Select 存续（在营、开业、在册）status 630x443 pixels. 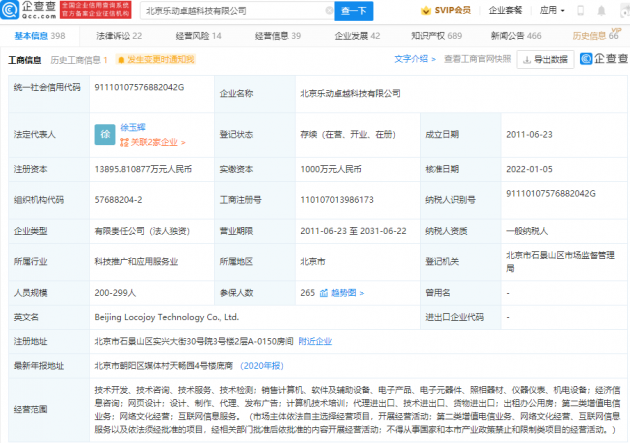pyautogui.click(x=348, y=135)
